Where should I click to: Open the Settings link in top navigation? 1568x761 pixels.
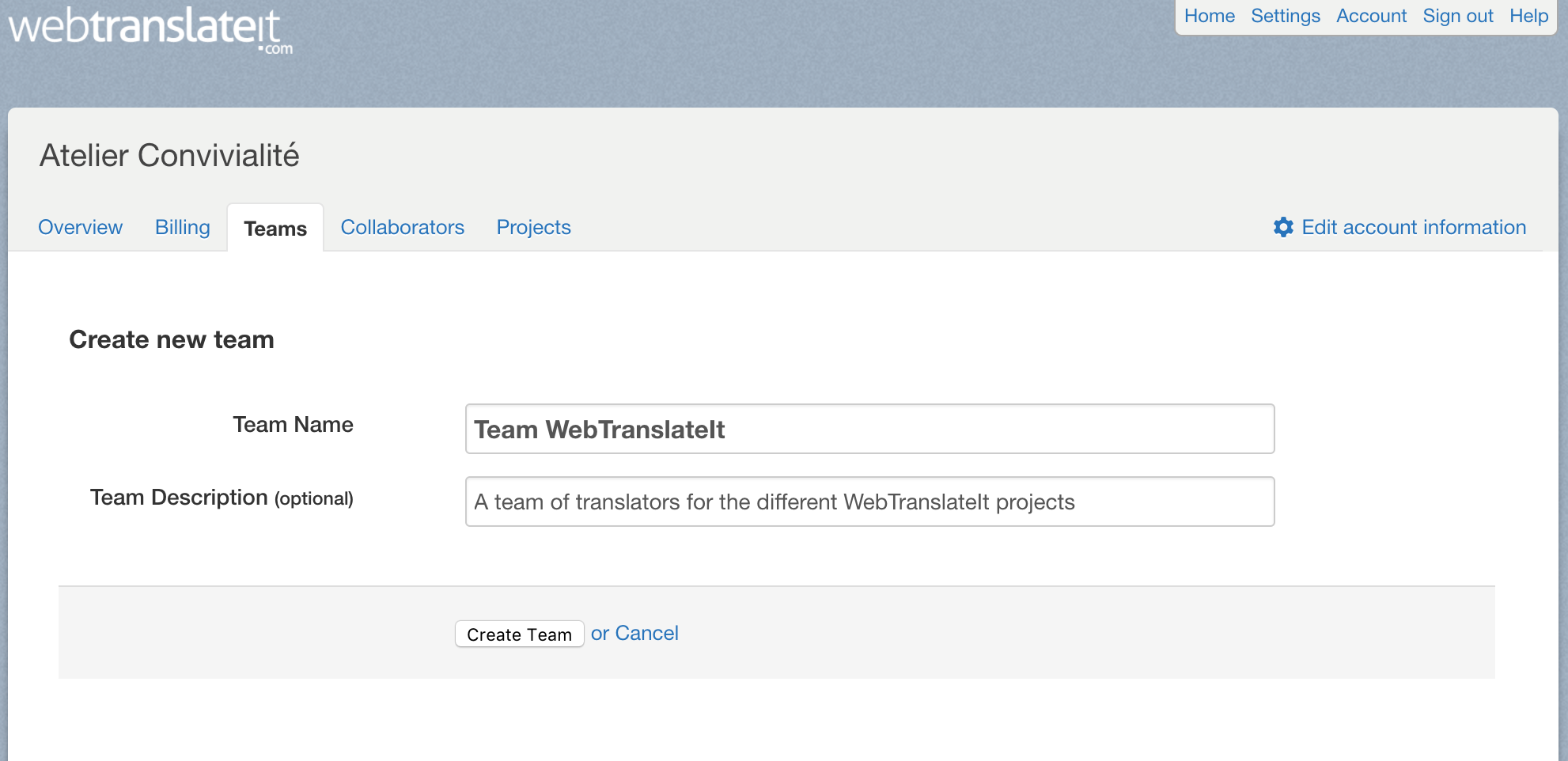pyautogui.click(x=1285, y=16)
